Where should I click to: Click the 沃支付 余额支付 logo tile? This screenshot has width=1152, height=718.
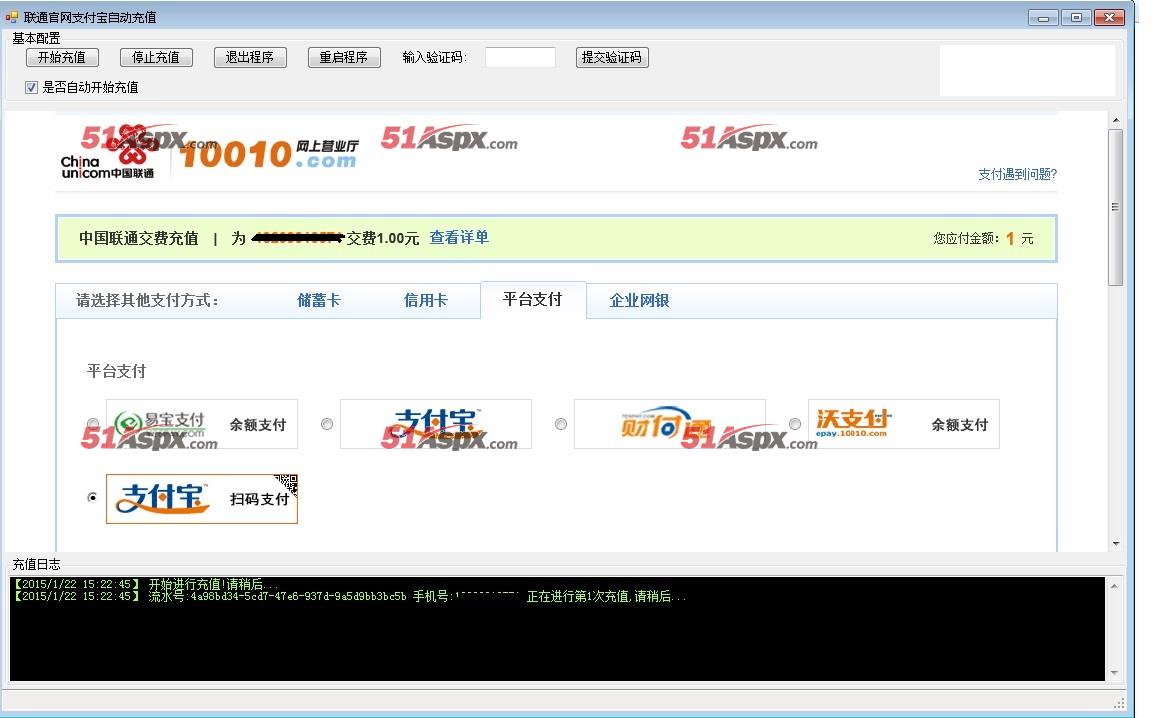pyautogui.click(x=904, y=424)
